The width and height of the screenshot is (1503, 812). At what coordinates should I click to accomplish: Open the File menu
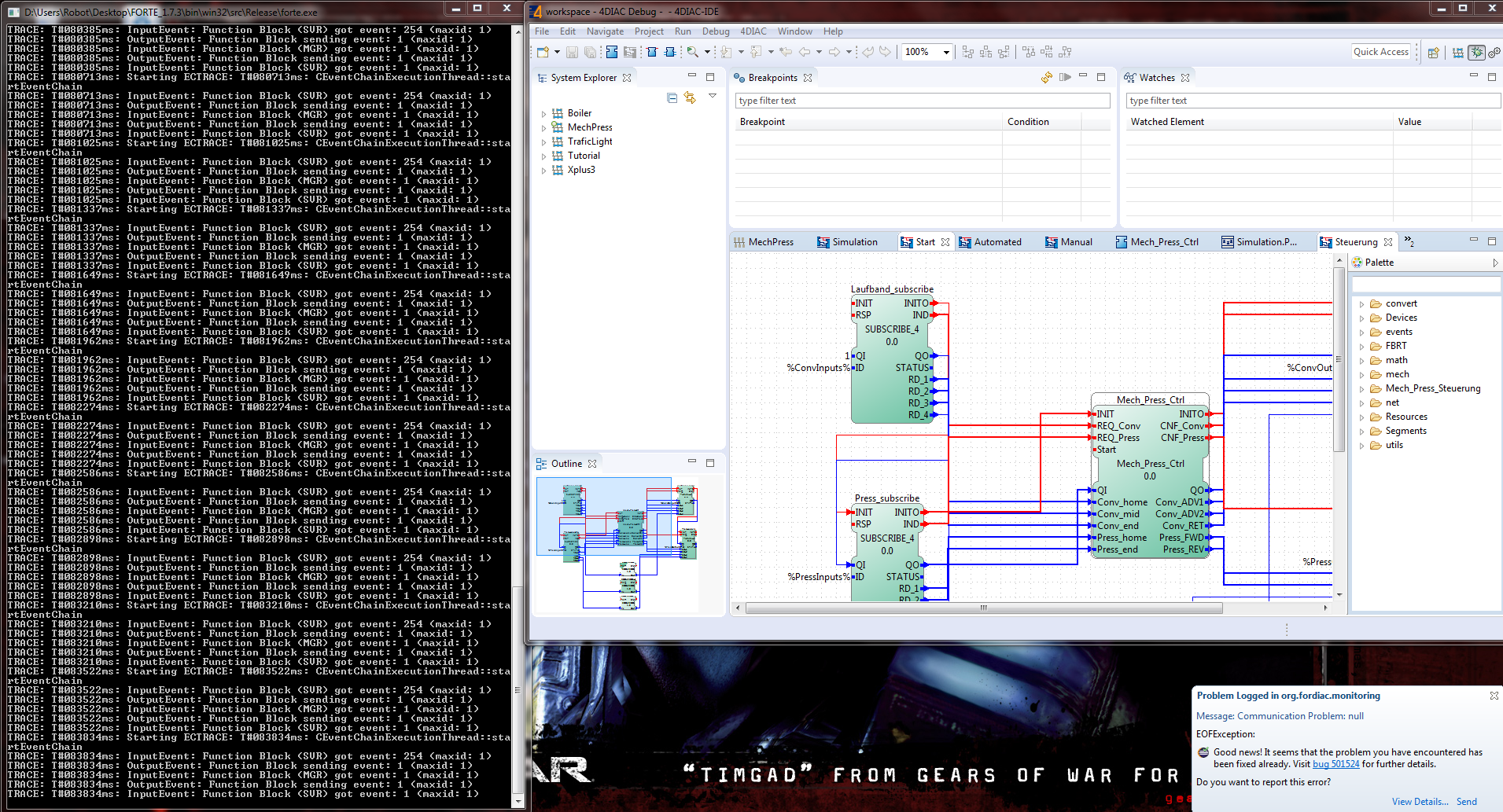(x=542, y=31)
